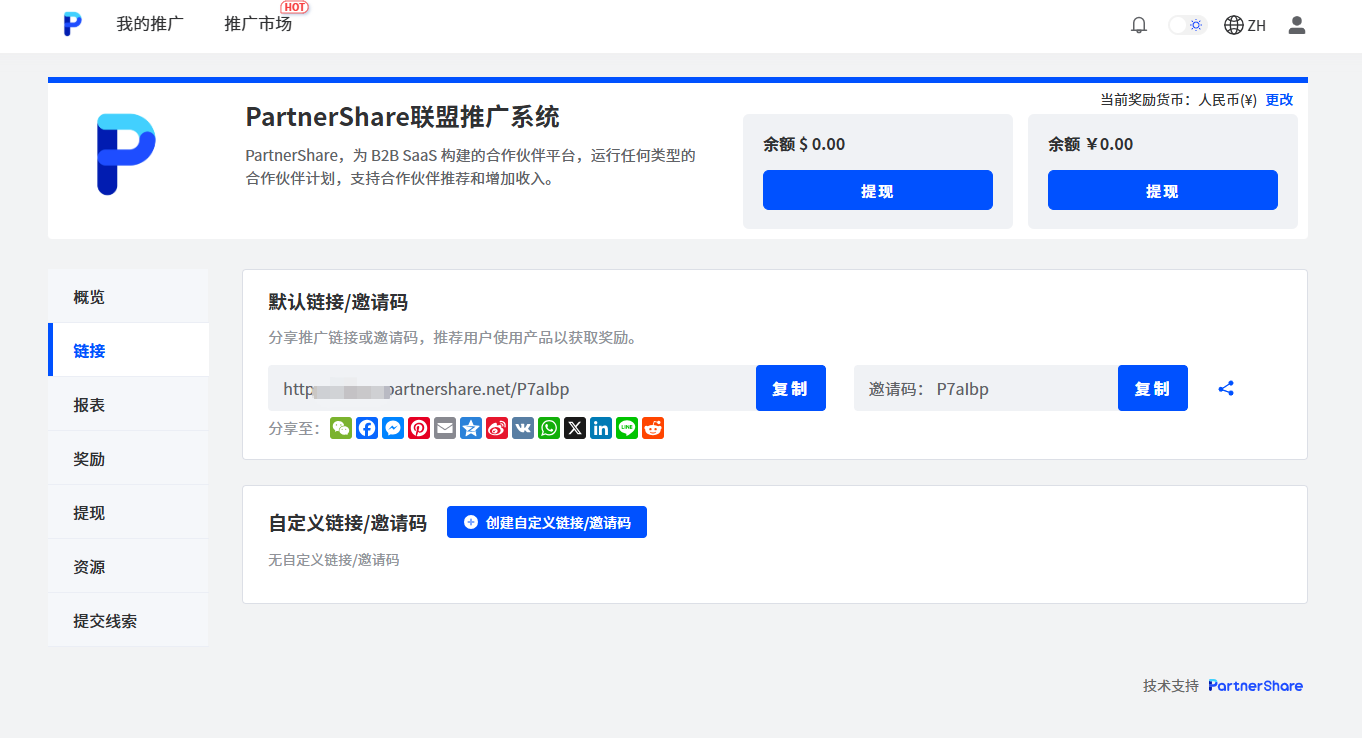Open 推广市场 in top navigation
The width and height of the screenshot is (1362, 738).
(258, 24)
